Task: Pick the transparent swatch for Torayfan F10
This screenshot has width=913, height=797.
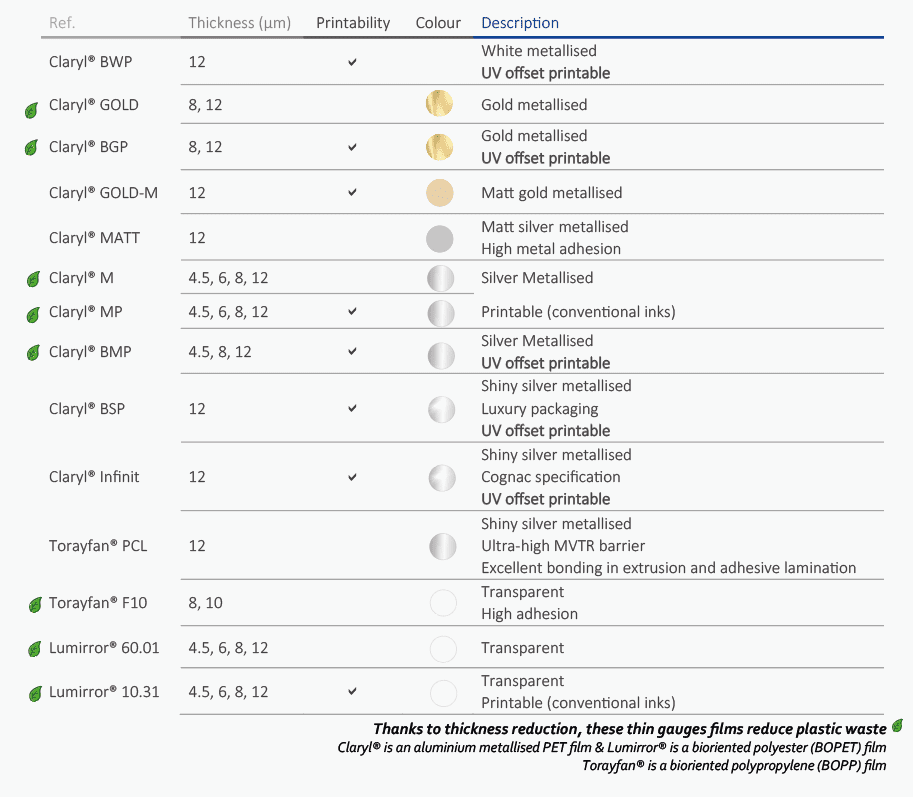Action: click(443, 603)
